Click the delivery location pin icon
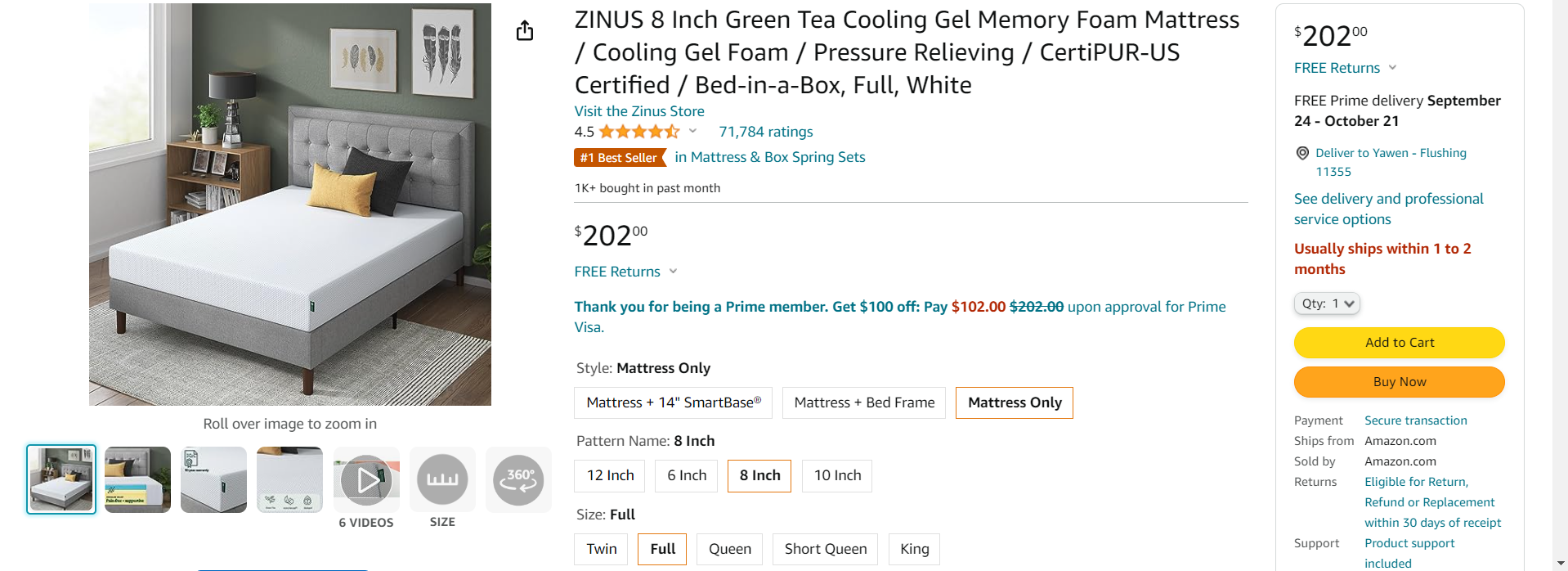 click(1302, 153)
